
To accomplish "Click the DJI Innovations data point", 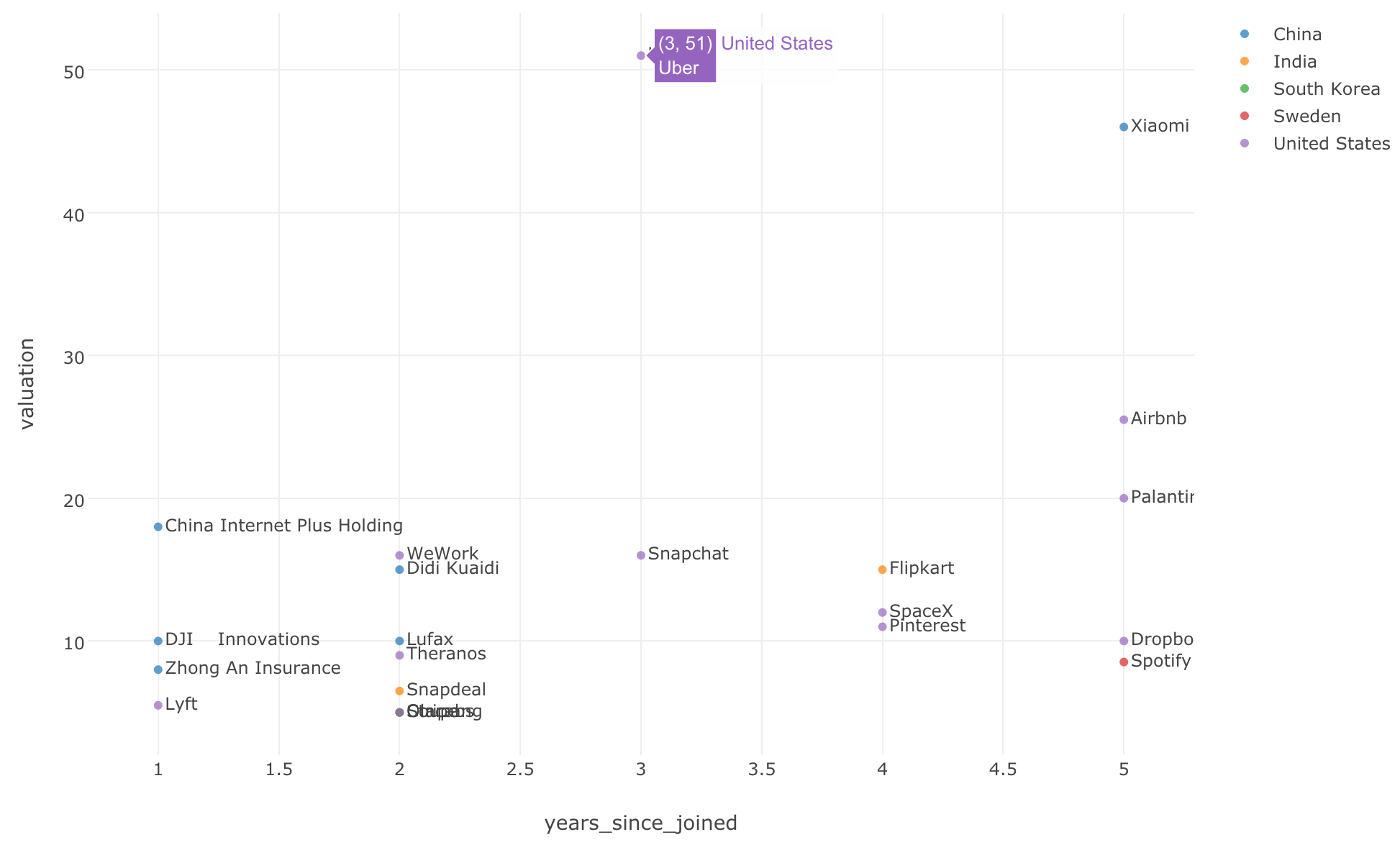I will (158, 640).
